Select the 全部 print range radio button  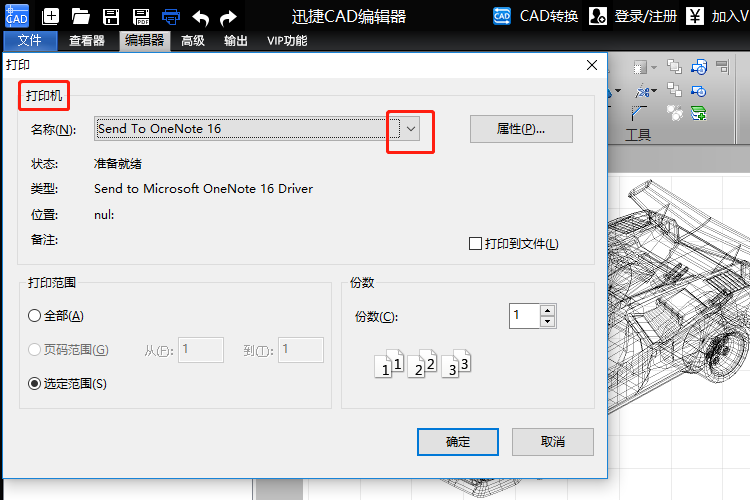tap(35, 316)
